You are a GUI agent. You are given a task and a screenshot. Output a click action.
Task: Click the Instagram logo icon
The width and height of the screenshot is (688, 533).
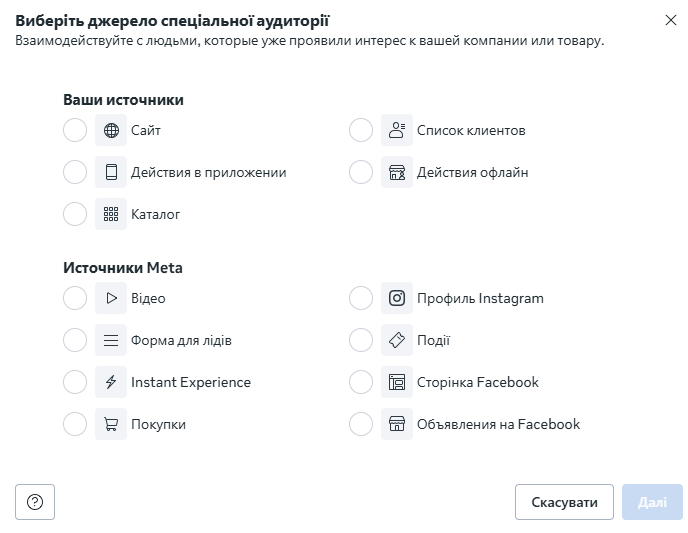(397, 298)
